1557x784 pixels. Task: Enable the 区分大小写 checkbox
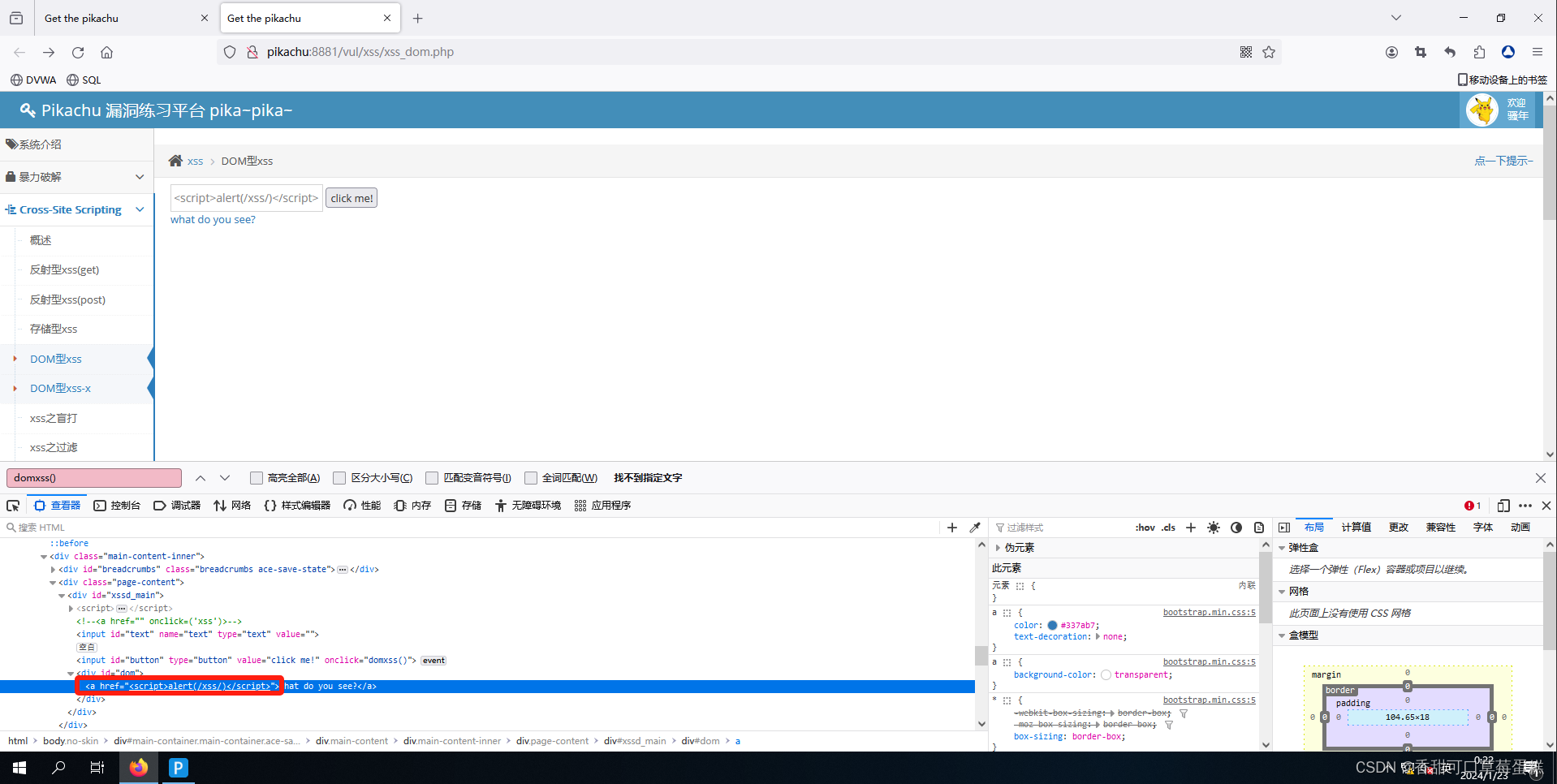(x=339, y=478)
